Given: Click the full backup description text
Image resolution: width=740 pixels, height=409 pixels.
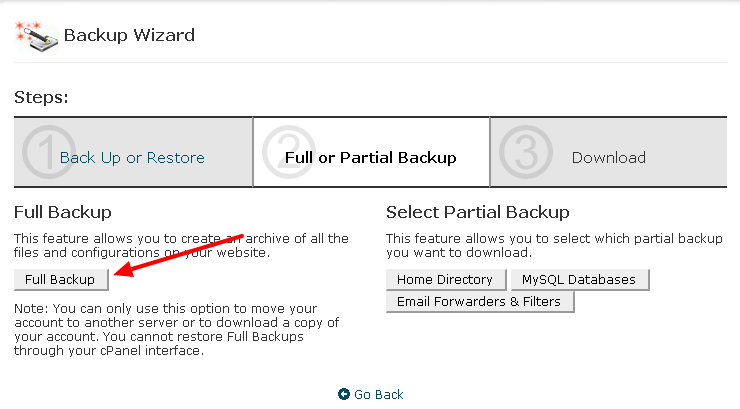Looking at the screenshot, I should coord(181,245).
